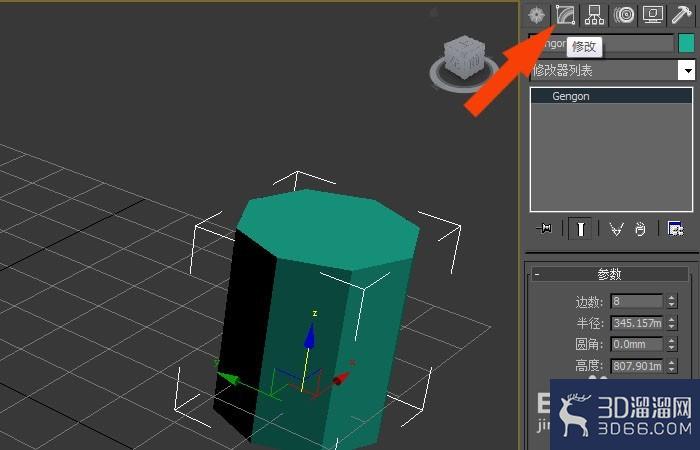Click the 半径 spinner arrows
The image size is (700, 450).
tap(672, 323)
